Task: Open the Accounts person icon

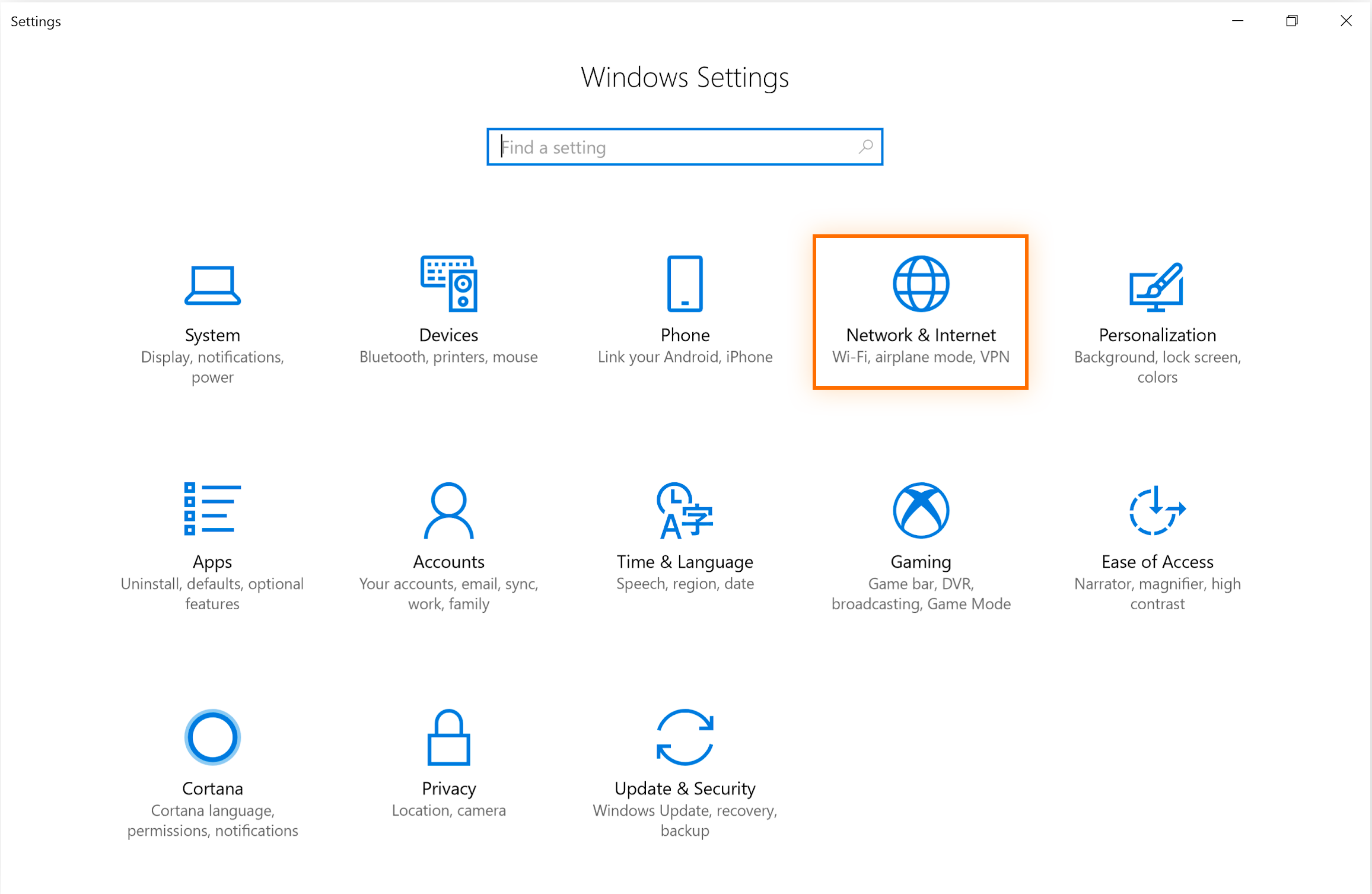Action: click(449, 510)
